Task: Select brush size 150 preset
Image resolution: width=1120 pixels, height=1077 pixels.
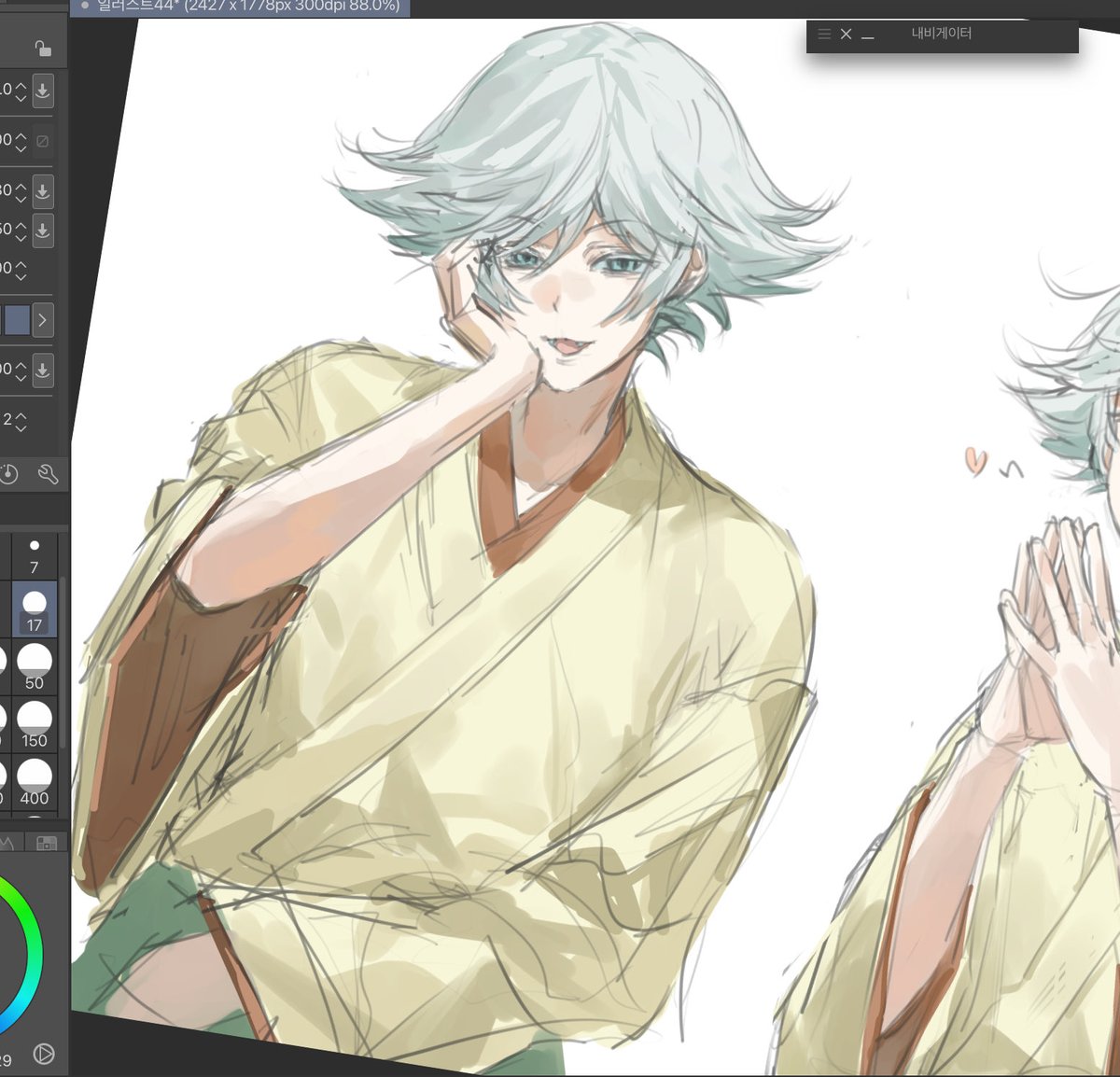Action: [35, 724]
